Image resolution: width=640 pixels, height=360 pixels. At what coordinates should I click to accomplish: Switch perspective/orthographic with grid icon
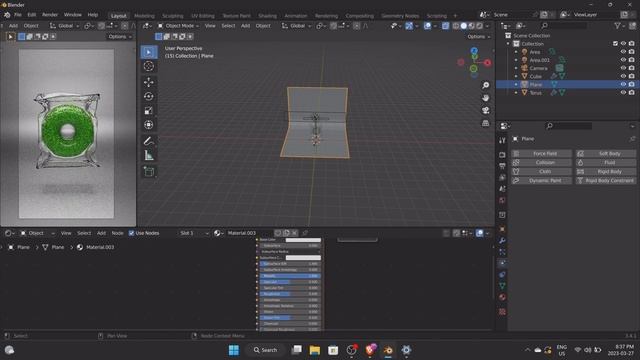pos(485,123)
